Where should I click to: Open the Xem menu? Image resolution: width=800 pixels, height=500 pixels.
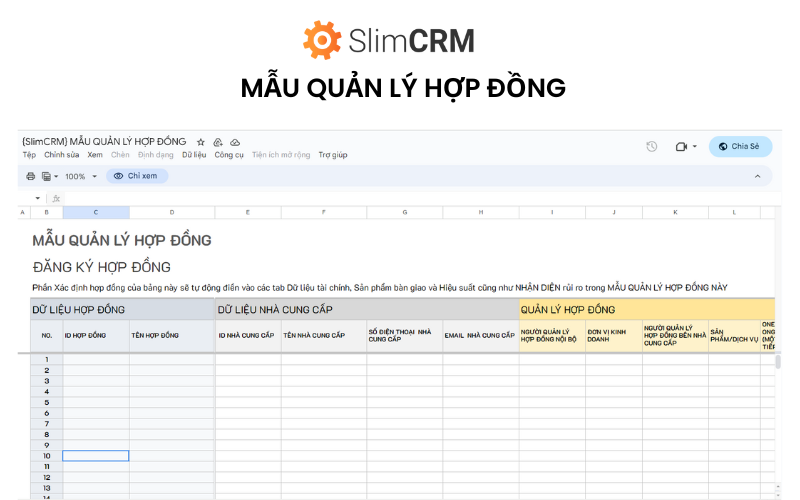tap(95, 155)
